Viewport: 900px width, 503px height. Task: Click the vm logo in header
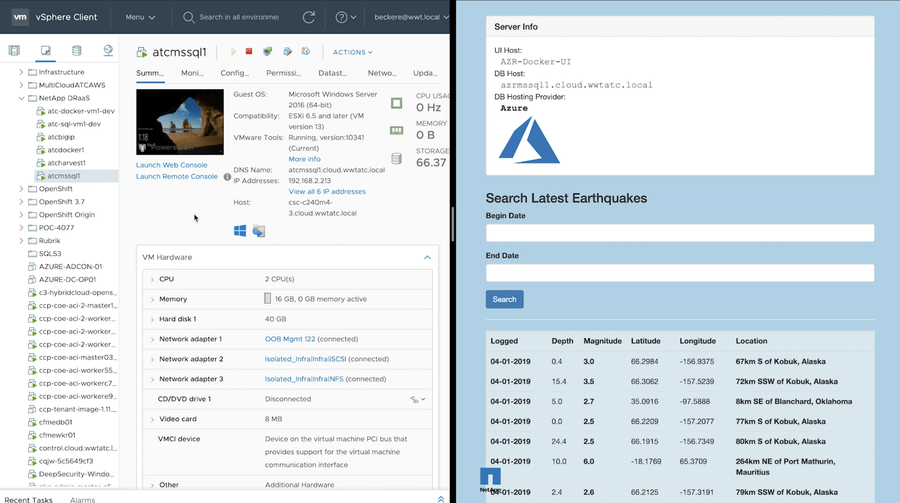(x=20, y=17)
